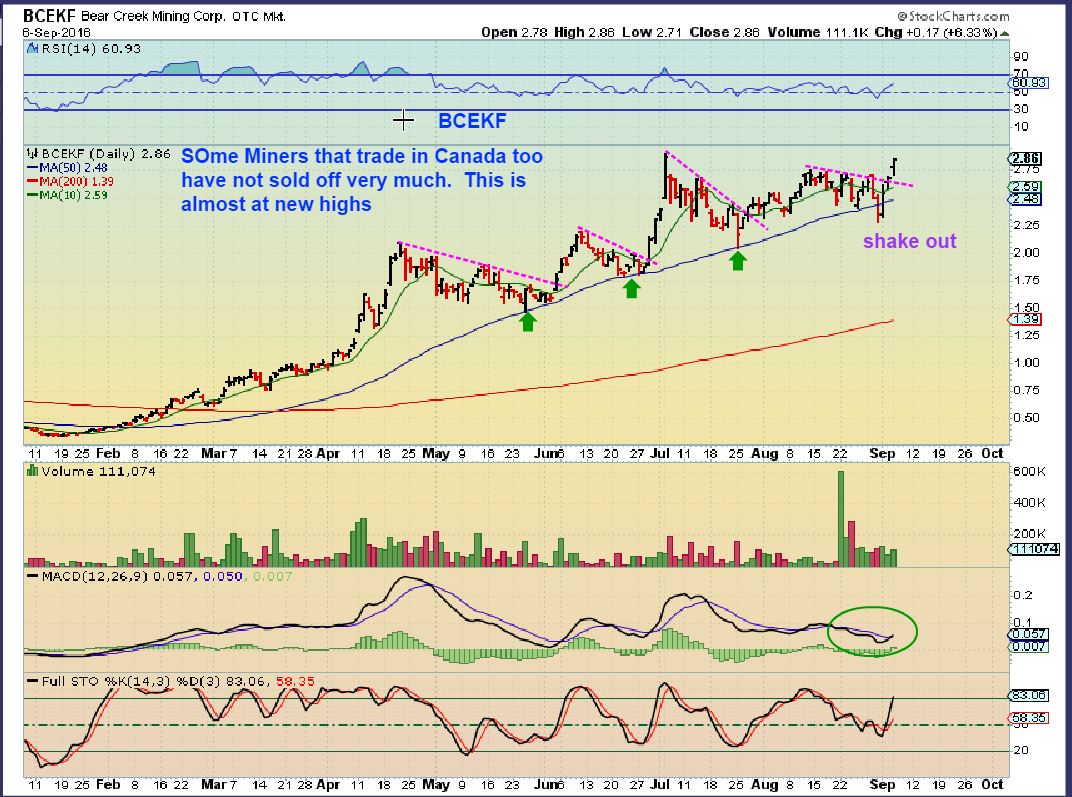Click the 'shake out' annotation text

click(909, 241)
